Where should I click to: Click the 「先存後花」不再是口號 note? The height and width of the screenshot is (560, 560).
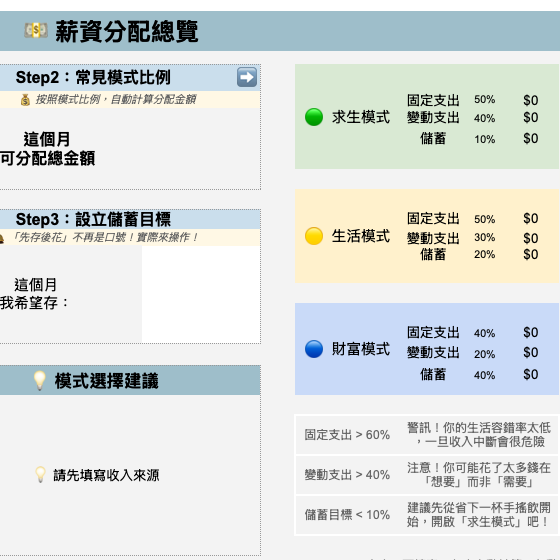pyautogui.click(x=104, y=237)
